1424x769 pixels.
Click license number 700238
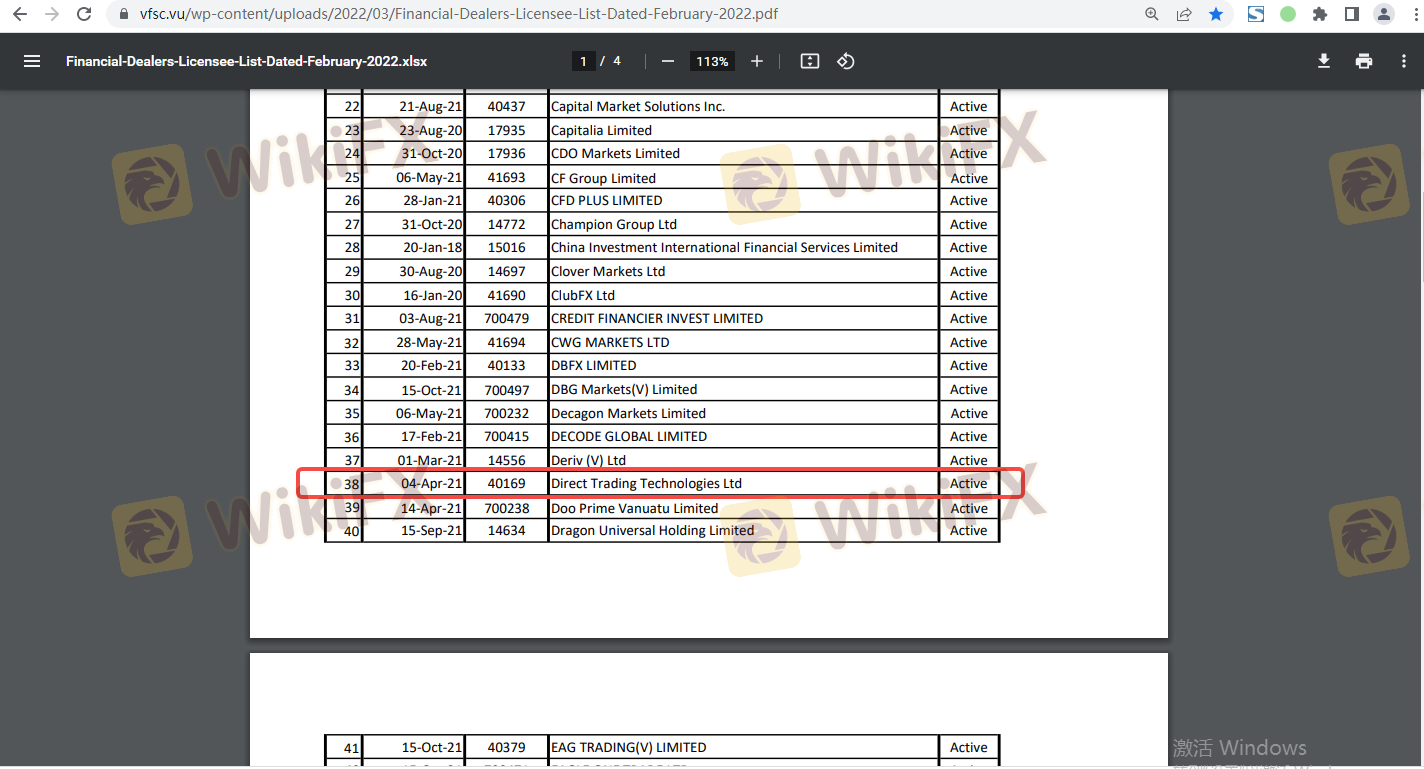point(506,509)
